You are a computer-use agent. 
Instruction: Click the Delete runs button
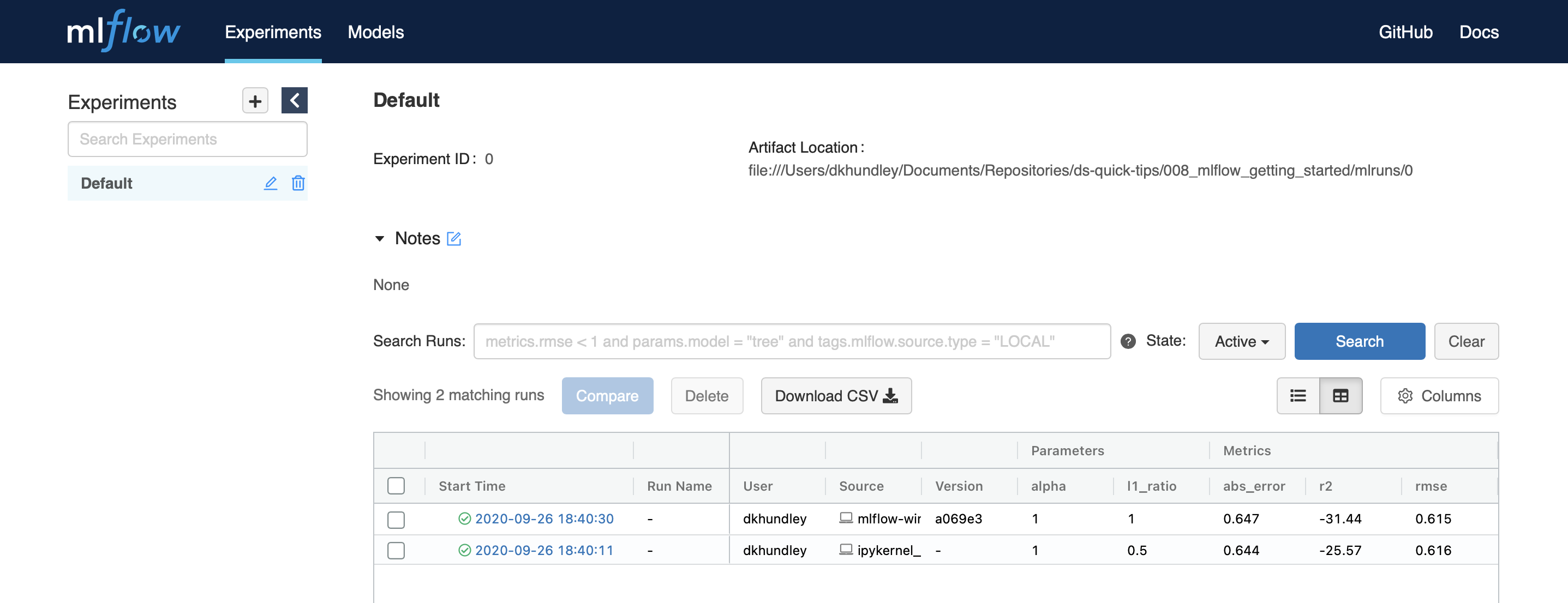706,395
